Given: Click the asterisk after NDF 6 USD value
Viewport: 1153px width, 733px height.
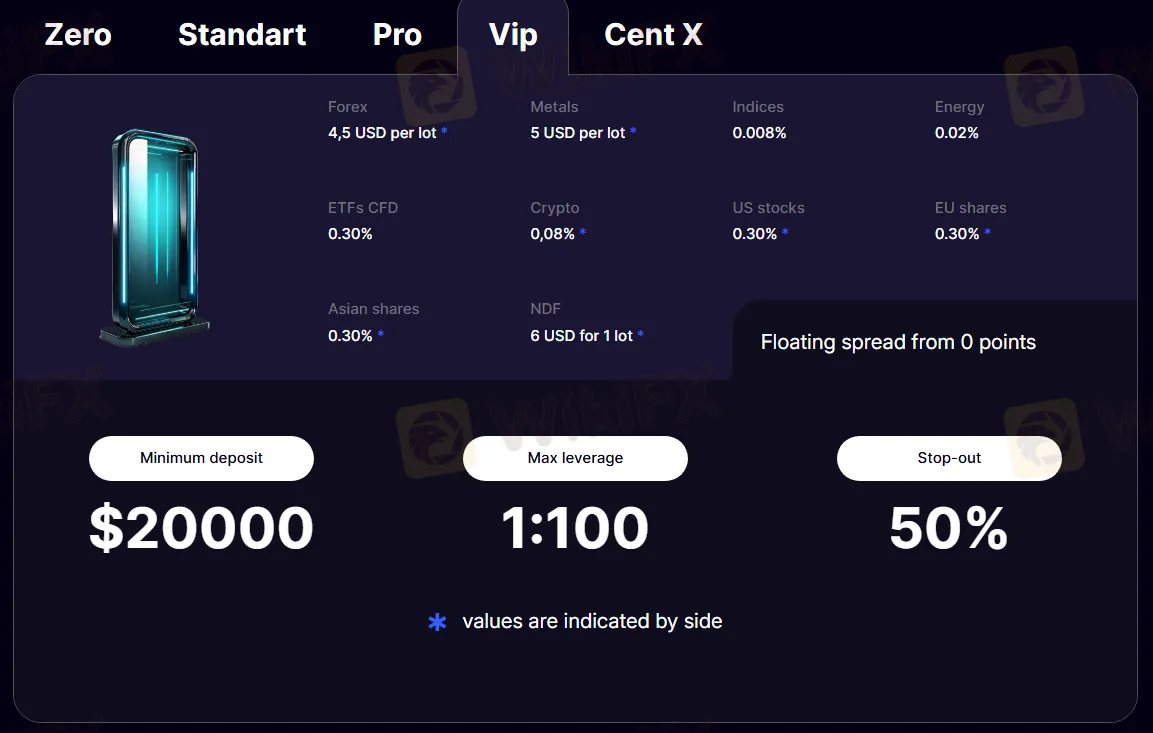Looking at the screenshot, I should coord(641,335).
